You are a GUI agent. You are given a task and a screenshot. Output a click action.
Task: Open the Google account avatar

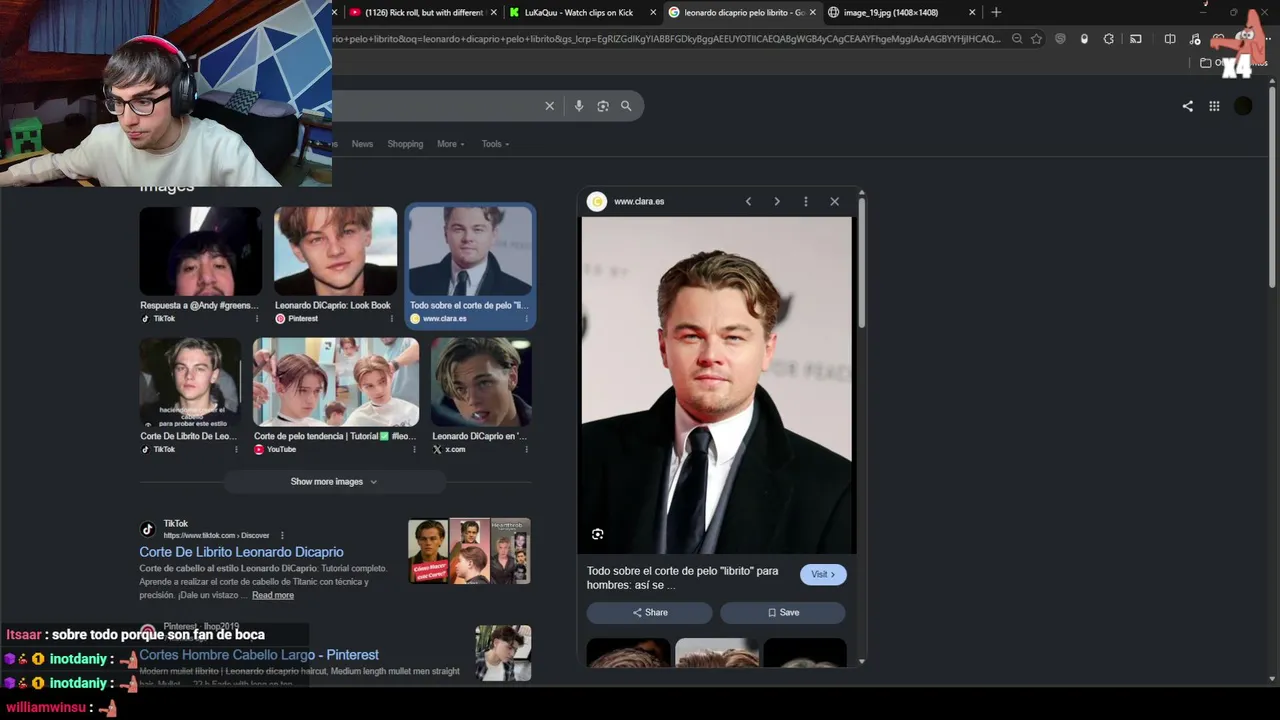(1243, 106)
